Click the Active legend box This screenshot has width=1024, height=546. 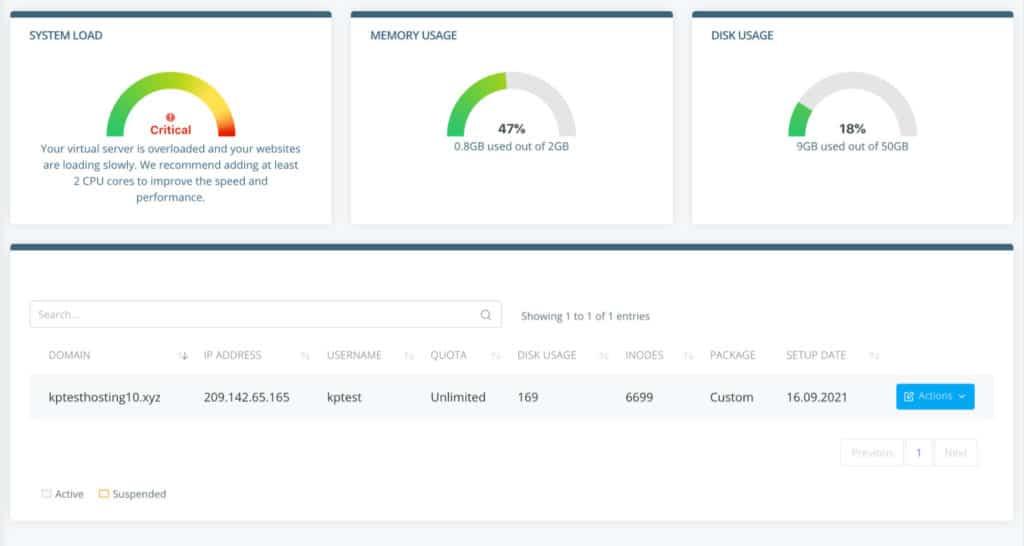coord(46,494)
